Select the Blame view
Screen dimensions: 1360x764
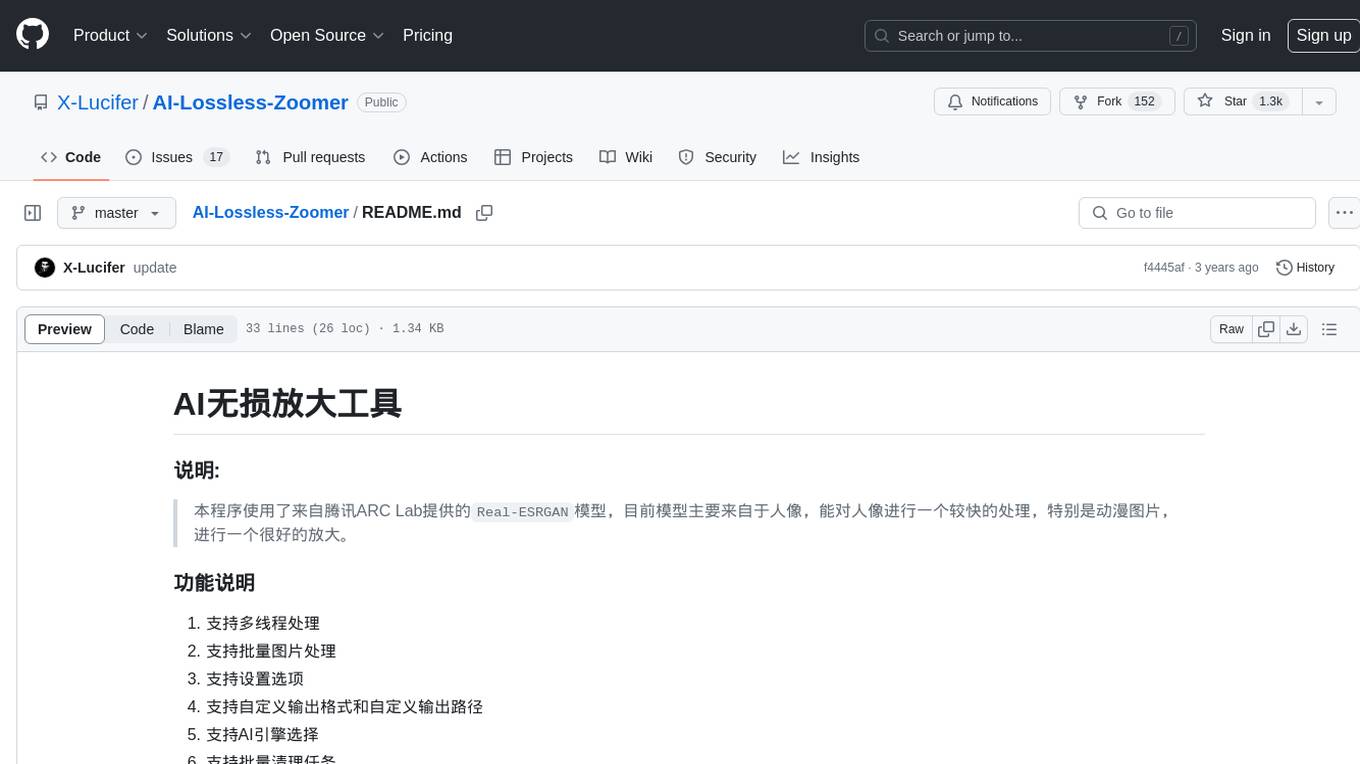click(203, 329)
